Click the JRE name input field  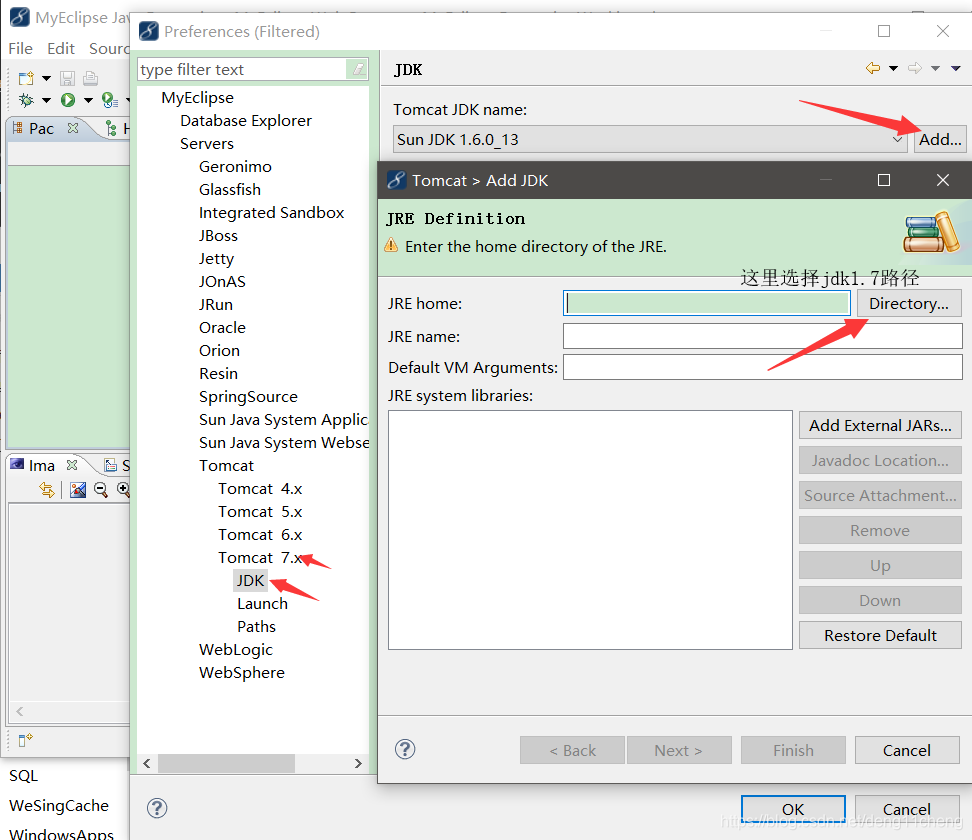point(762,337)
